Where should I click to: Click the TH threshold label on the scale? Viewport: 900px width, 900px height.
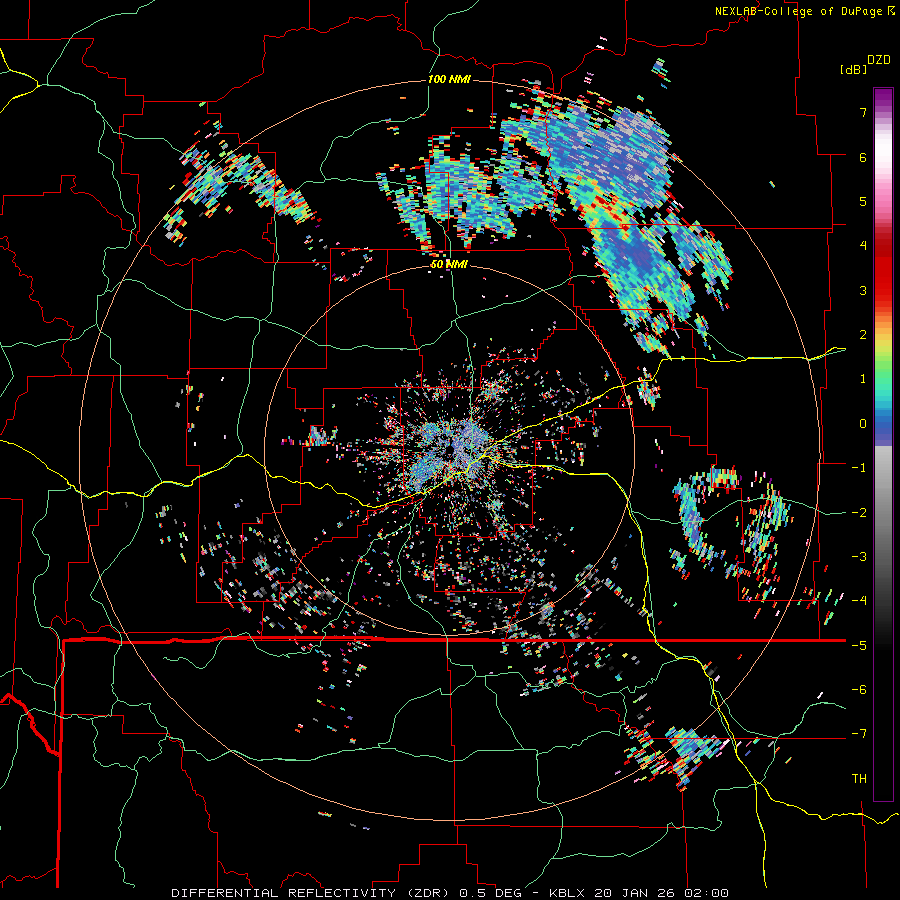(x=859, y=779)
